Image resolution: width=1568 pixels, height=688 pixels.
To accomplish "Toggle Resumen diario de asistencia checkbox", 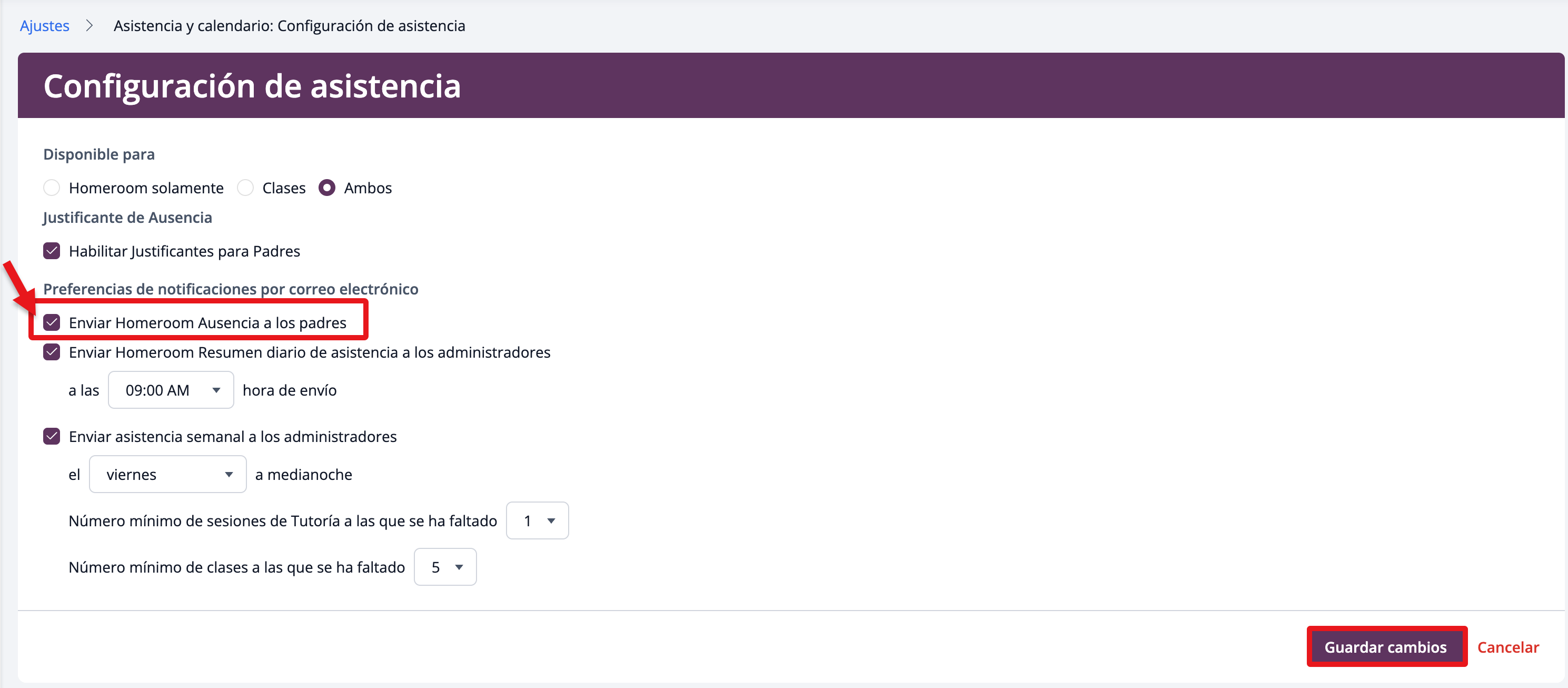I will (x=52, y=352).
